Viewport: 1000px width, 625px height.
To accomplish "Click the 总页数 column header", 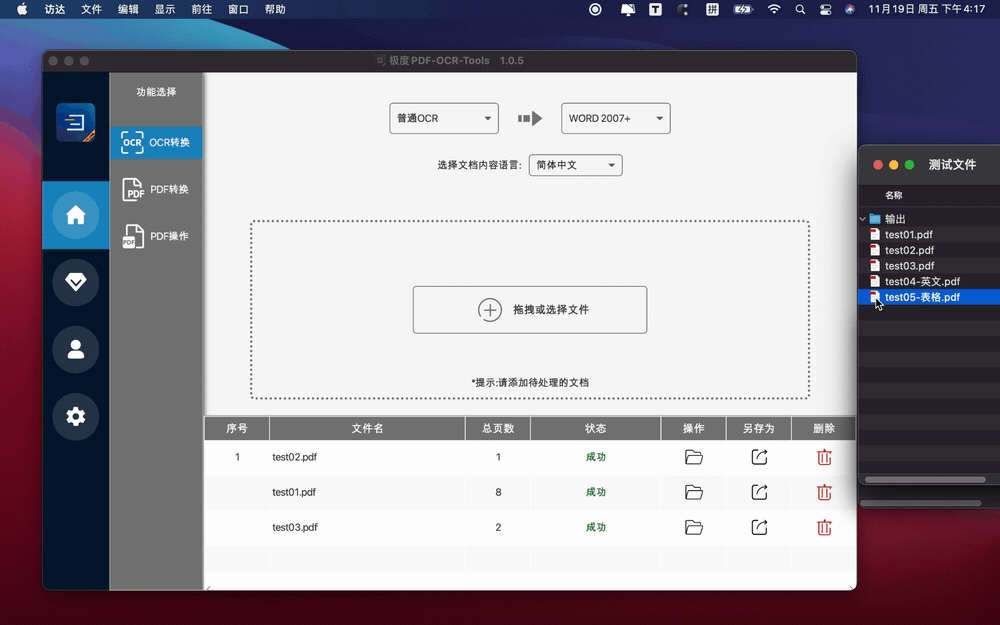I will click(498, 429).
